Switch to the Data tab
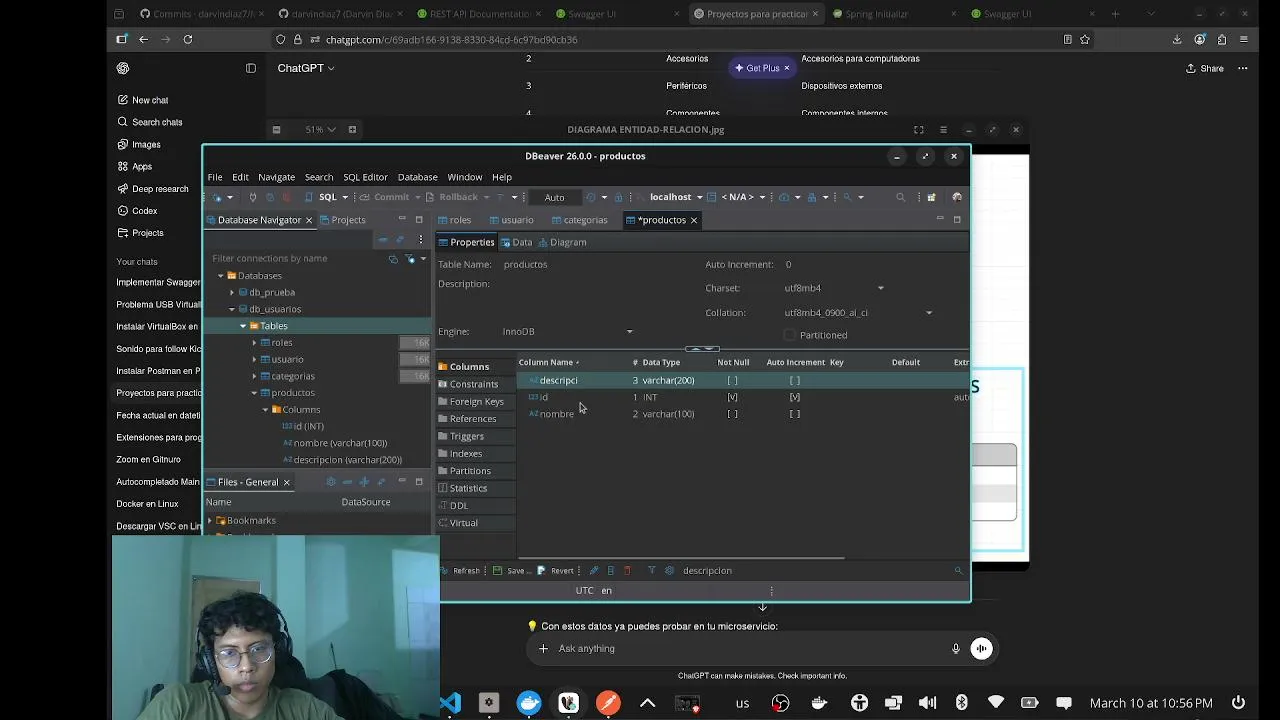 pyautogui.click(x=516, y=242)
